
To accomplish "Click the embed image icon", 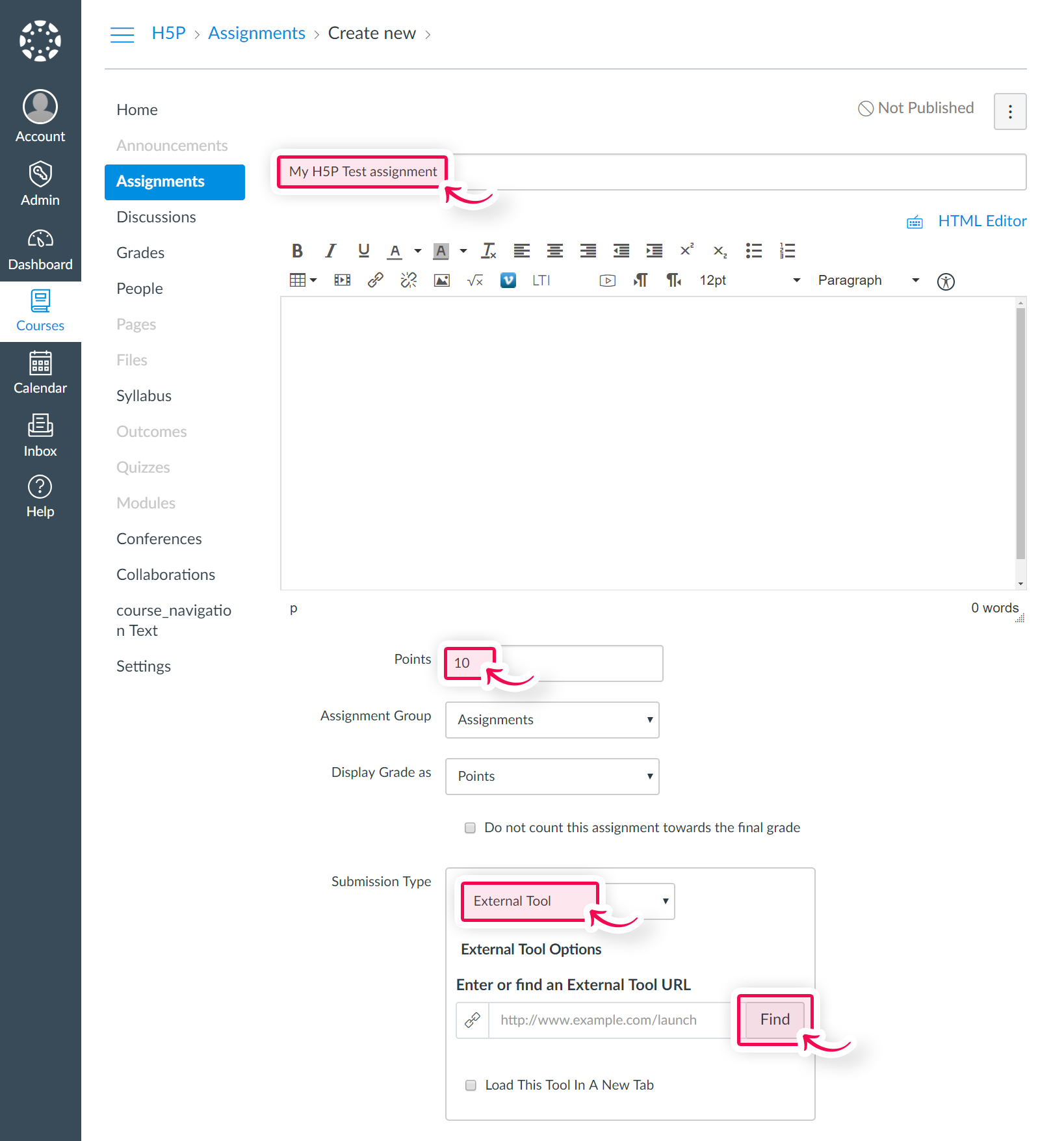I will click(x=442, y=281).
